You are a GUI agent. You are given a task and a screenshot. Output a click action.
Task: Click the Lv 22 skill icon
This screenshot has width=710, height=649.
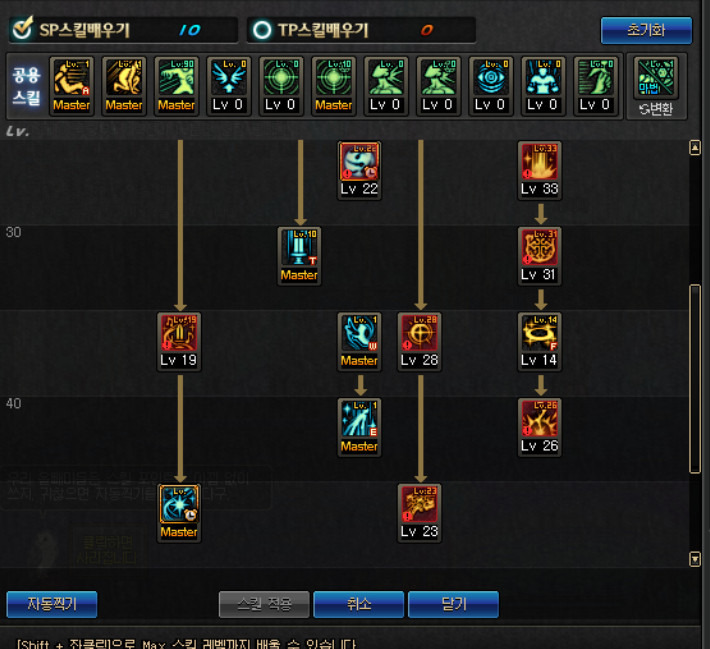(359, 162)
